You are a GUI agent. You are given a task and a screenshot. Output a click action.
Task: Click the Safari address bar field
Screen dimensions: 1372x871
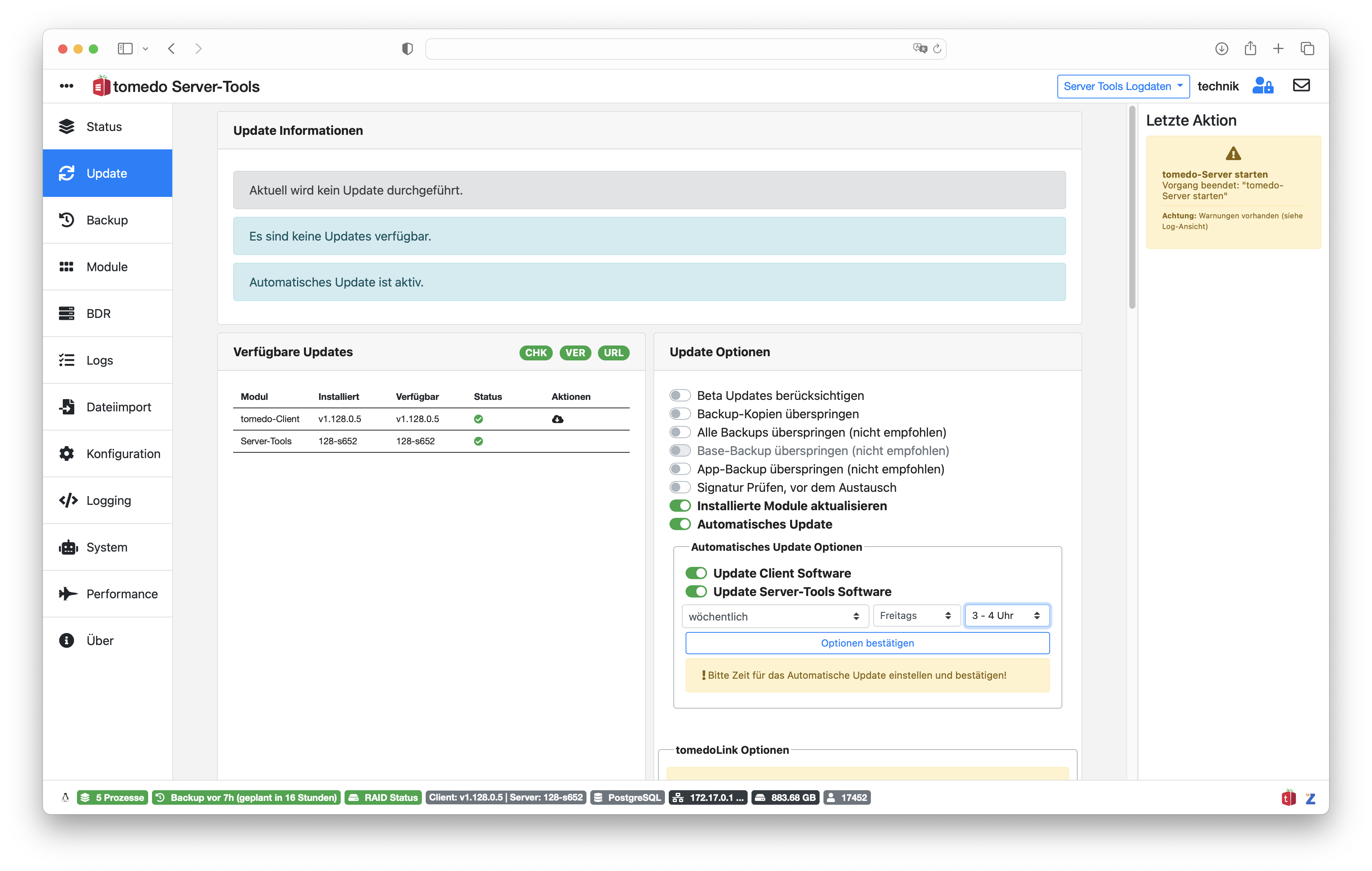686,49
